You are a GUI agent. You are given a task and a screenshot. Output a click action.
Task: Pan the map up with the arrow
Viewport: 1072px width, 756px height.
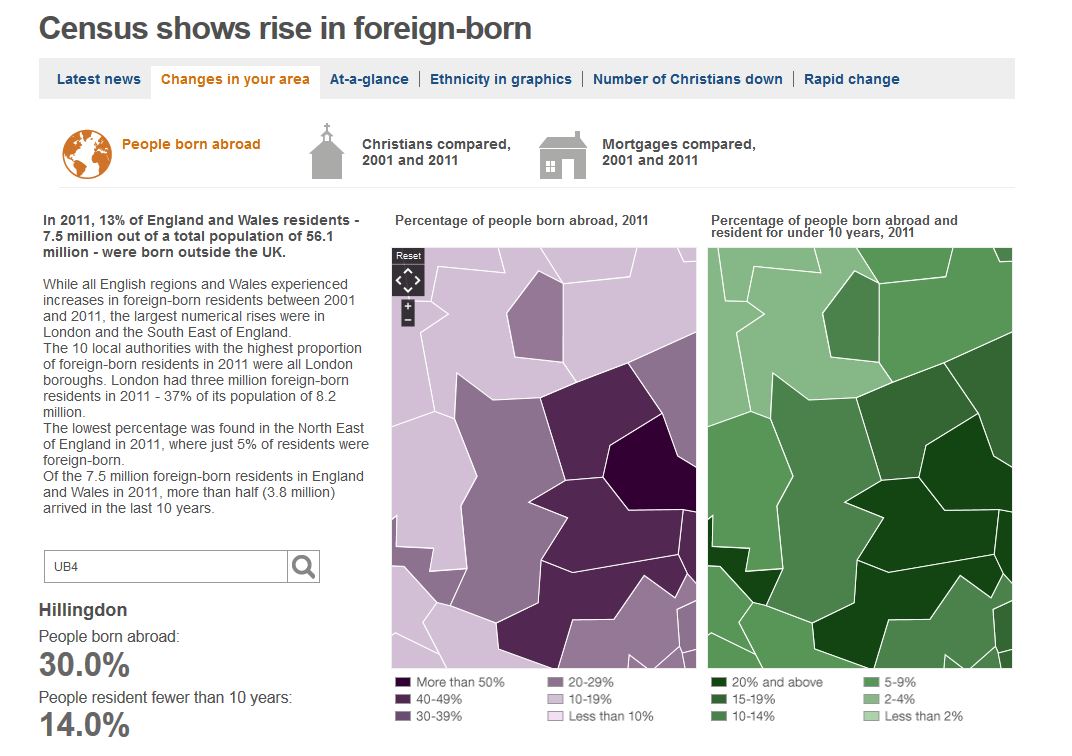click(x=408, y=272)
